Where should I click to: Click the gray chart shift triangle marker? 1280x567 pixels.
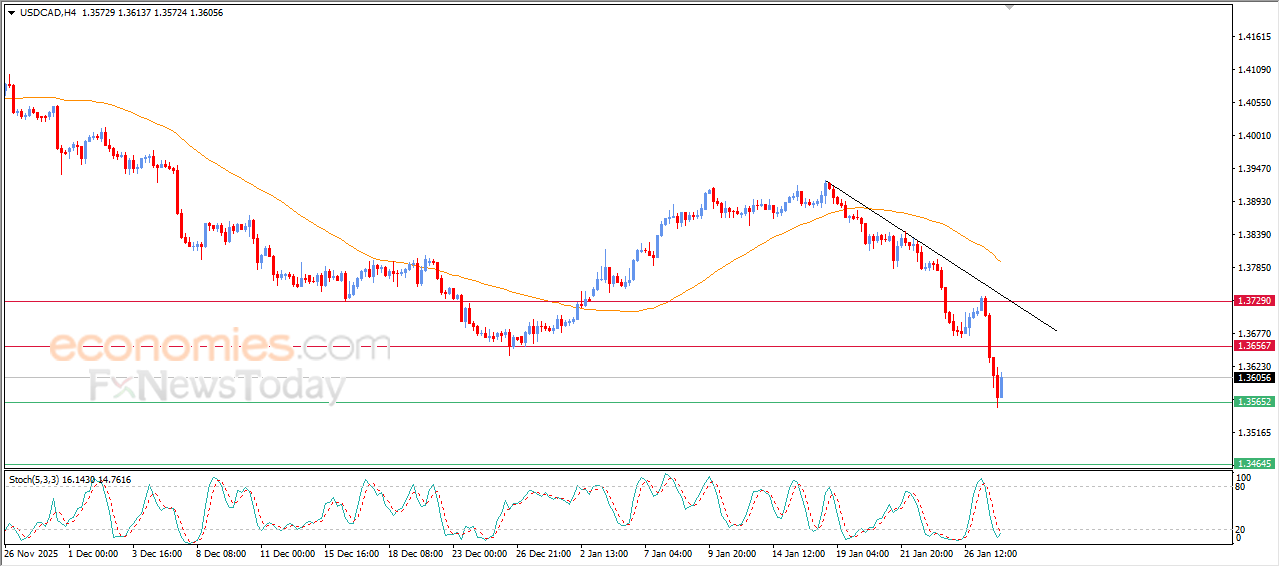point(1010,7)
